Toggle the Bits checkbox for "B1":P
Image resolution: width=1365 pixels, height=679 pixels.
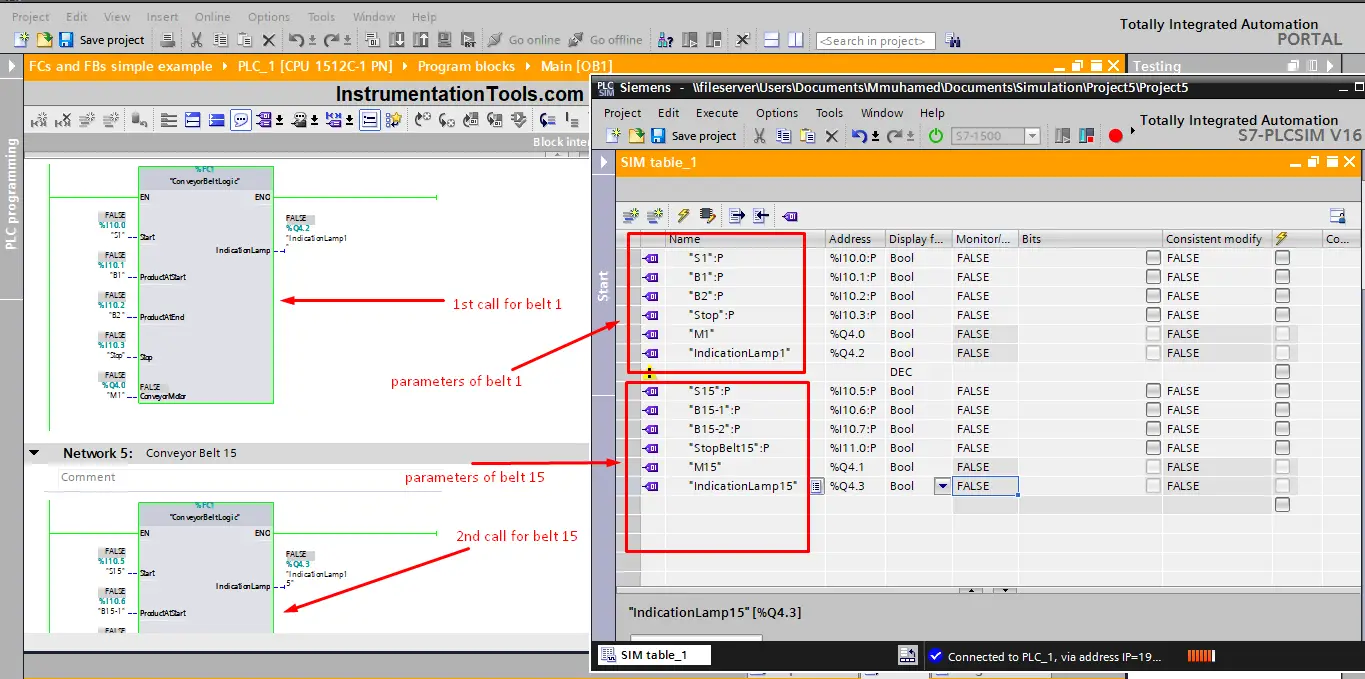1153,277
